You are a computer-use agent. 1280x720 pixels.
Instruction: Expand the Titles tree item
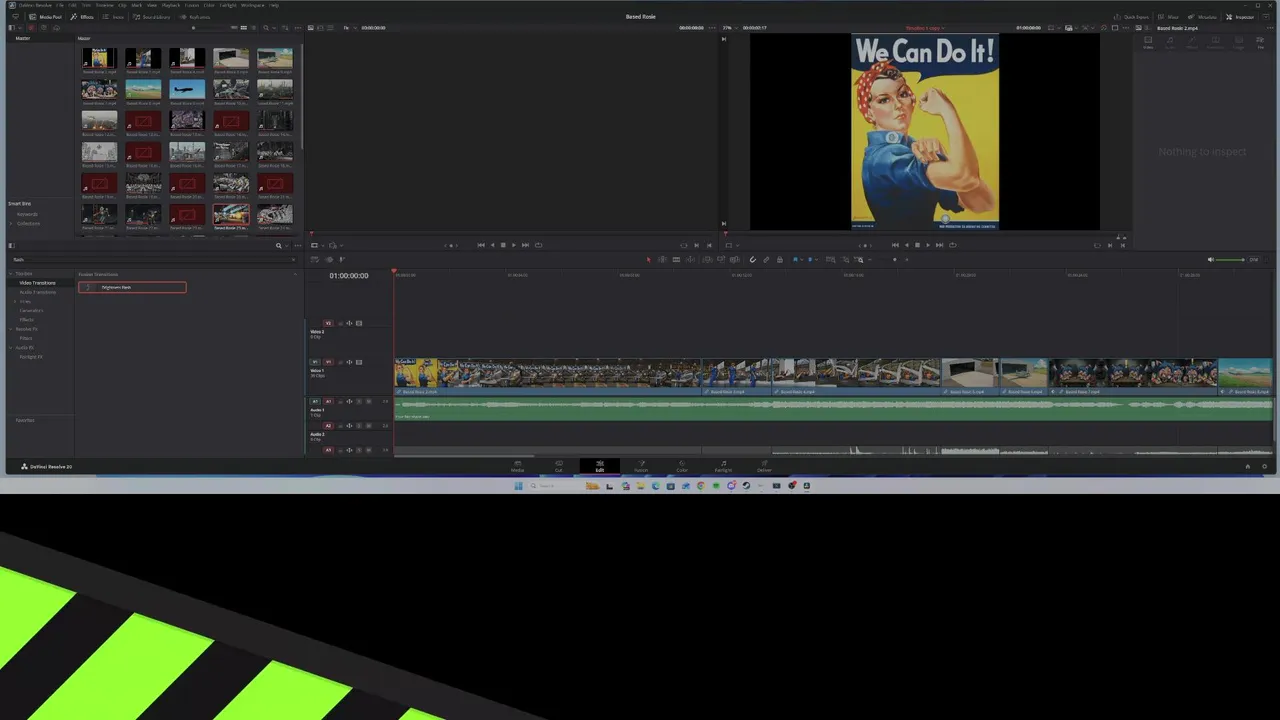coord(15,301)
